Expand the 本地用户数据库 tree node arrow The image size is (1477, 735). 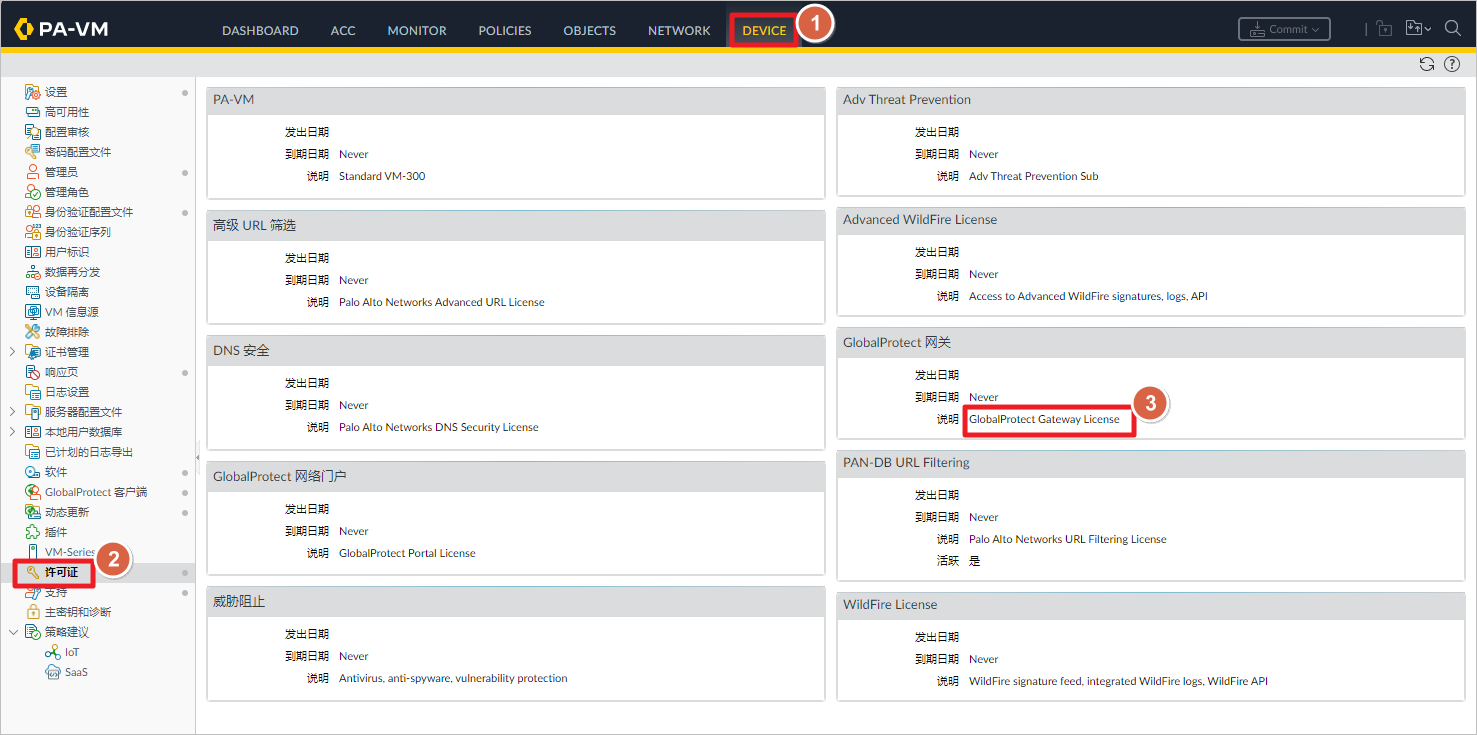(x=12, y=432)
